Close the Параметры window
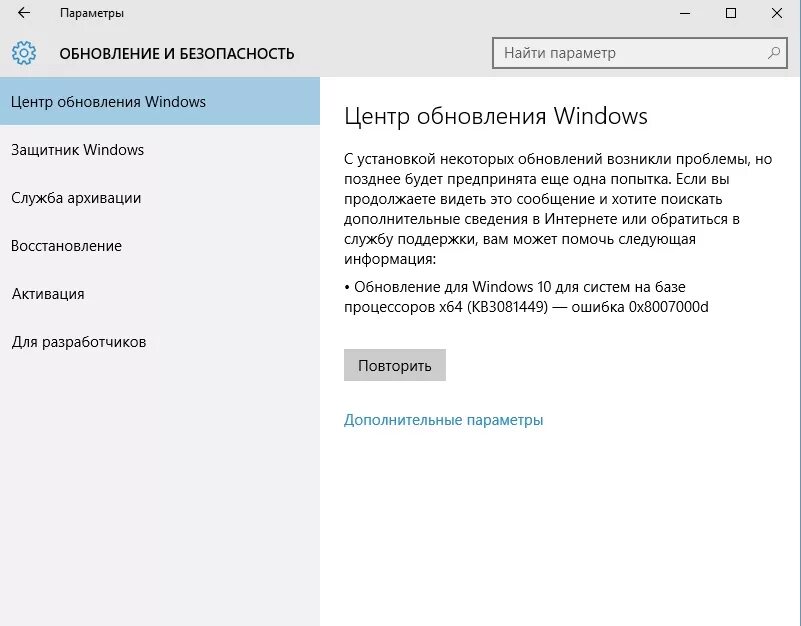The width and height of the screenshot is (801, 626). 777,13
